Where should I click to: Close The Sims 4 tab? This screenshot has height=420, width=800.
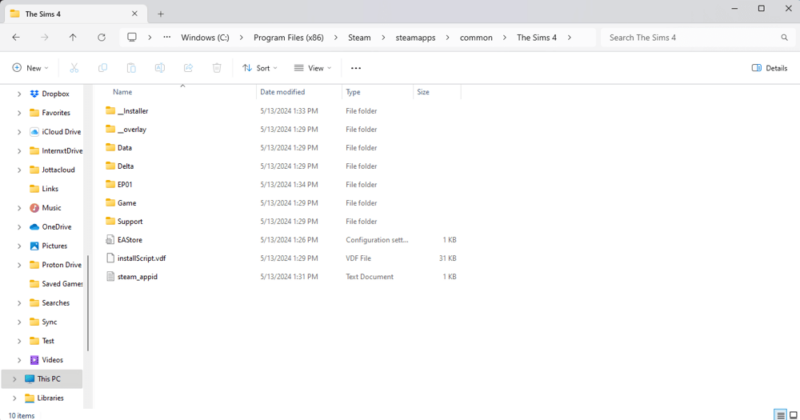coord(135,14)
